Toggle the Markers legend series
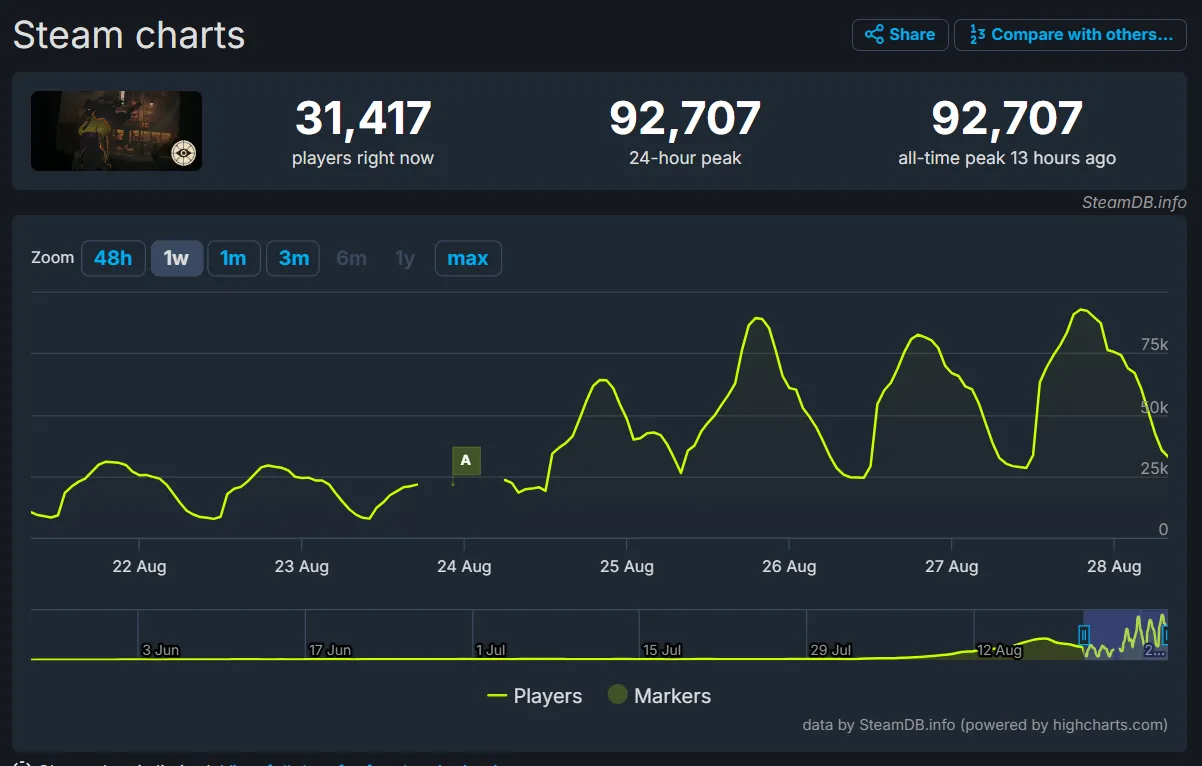This screenshot has height=766, width=1202. click(x=659, y=696)
